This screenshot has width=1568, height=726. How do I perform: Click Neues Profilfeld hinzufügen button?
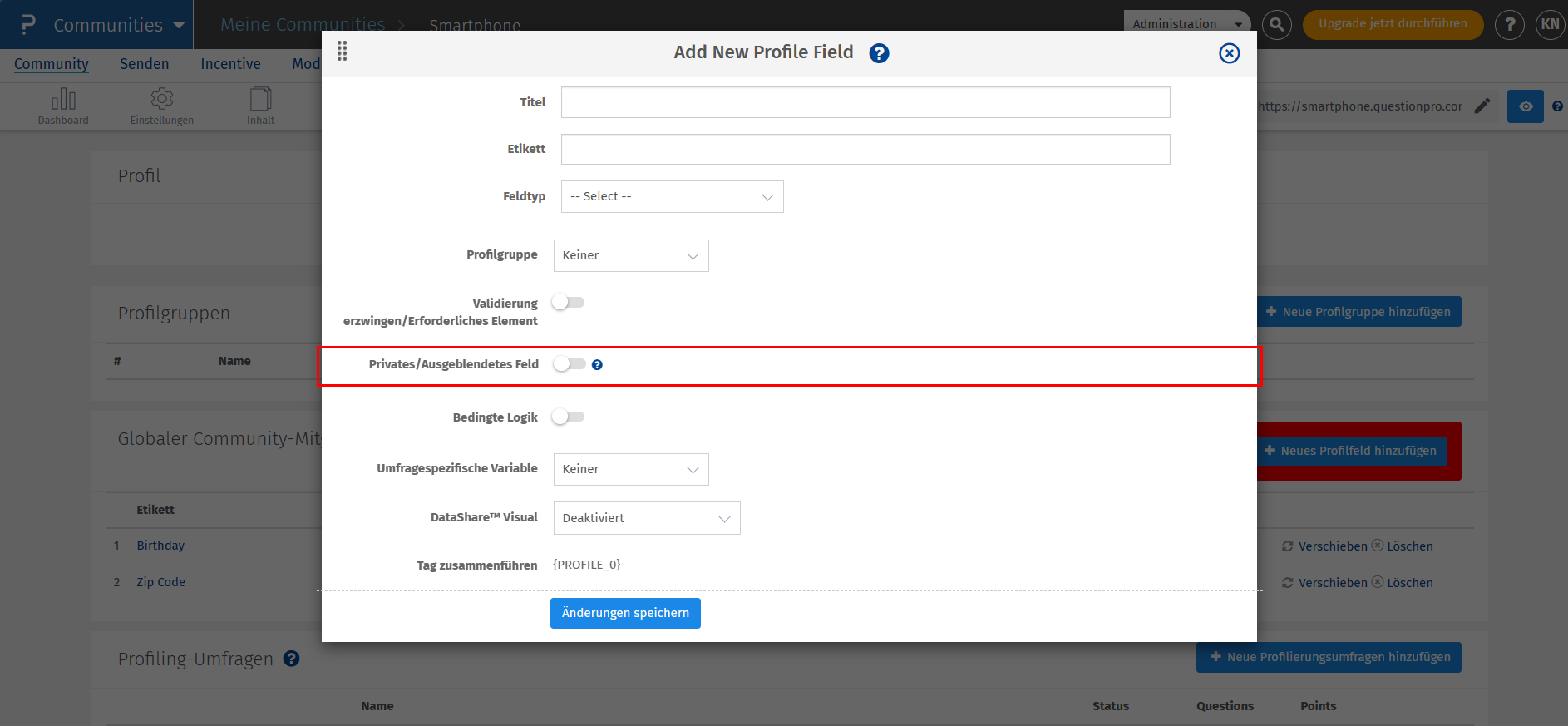[x=1351, y=451]
